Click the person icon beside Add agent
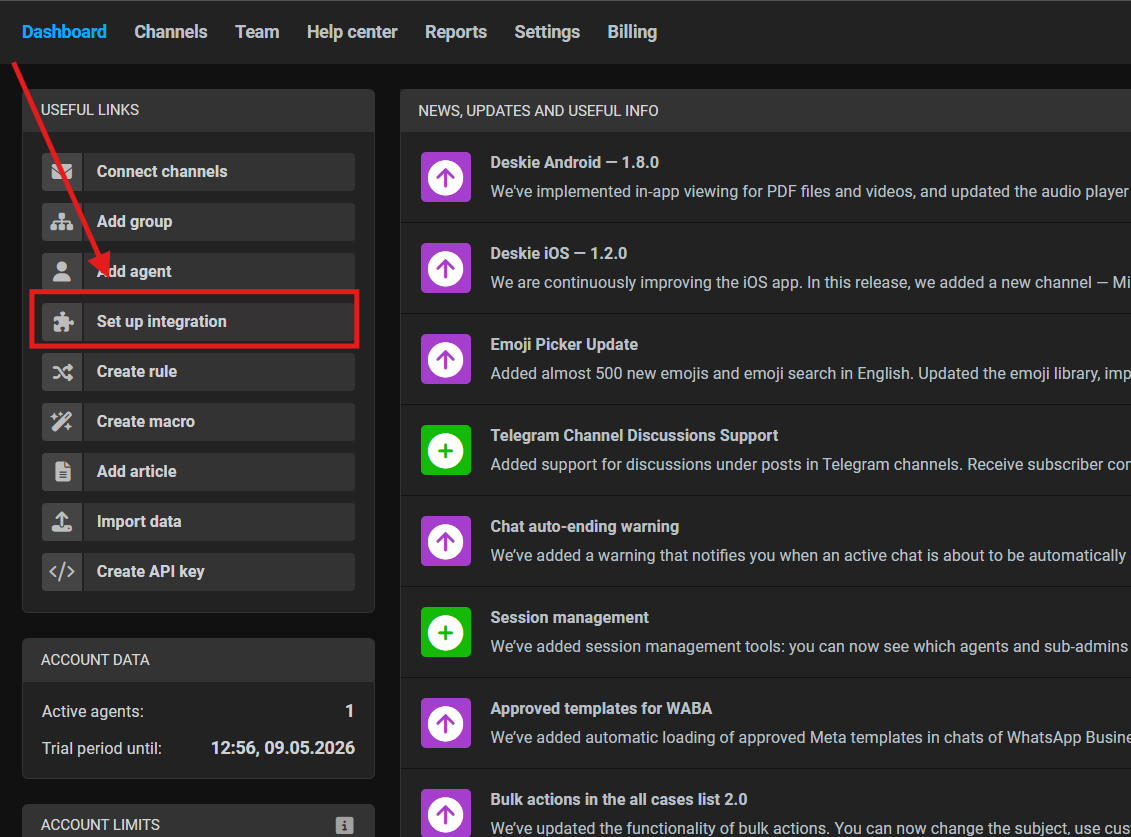The height and width of the screenshot is (837, 1131). point(62,272)
